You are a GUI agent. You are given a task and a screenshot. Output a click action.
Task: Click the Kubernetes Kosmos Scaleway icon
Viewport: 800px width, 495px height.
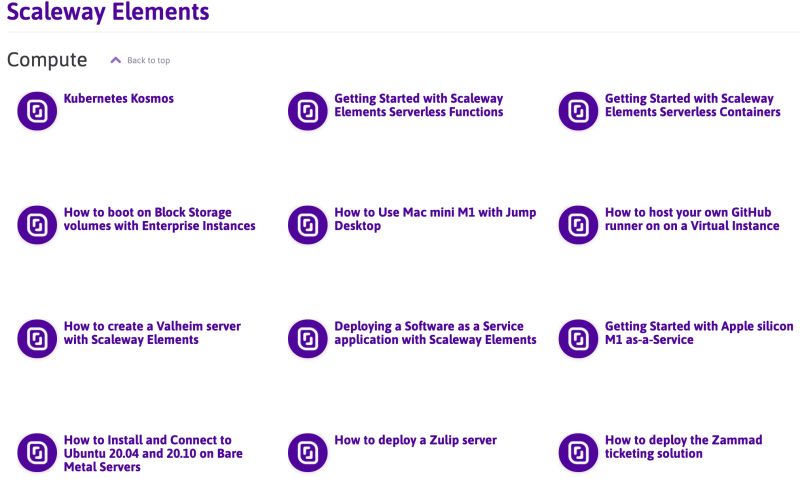click(x=37, y=111)
